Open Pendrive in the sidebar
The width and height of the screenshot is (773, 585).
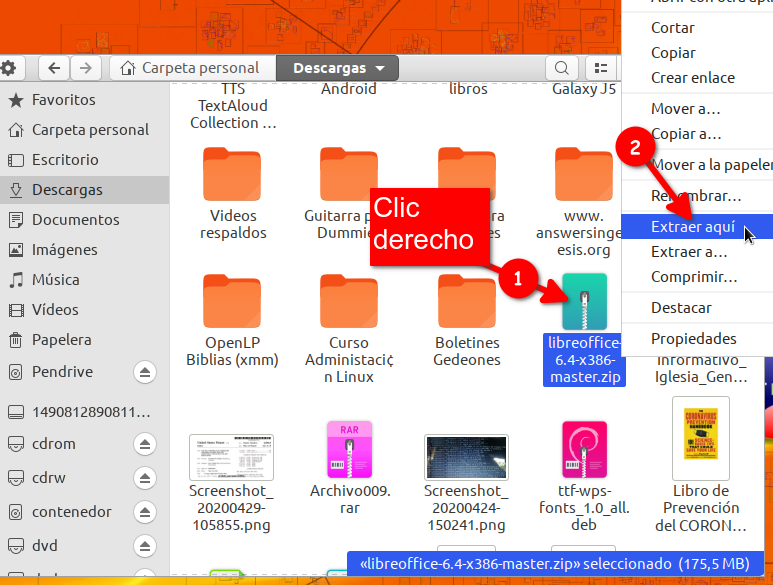[x=62, y=372]
